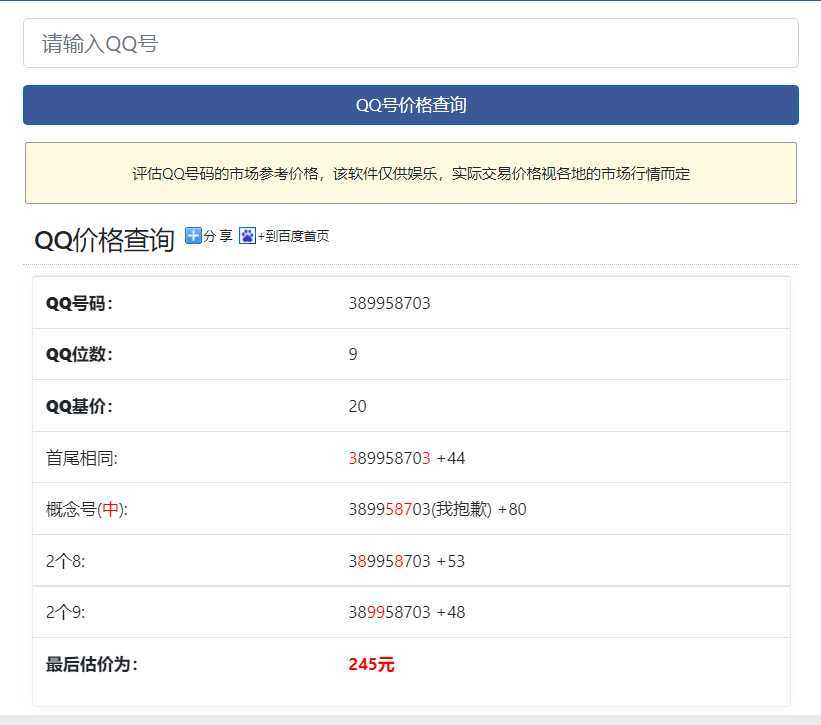Click the red 245元 final price
The image size is (821, 725).
(x=371, y=663)
